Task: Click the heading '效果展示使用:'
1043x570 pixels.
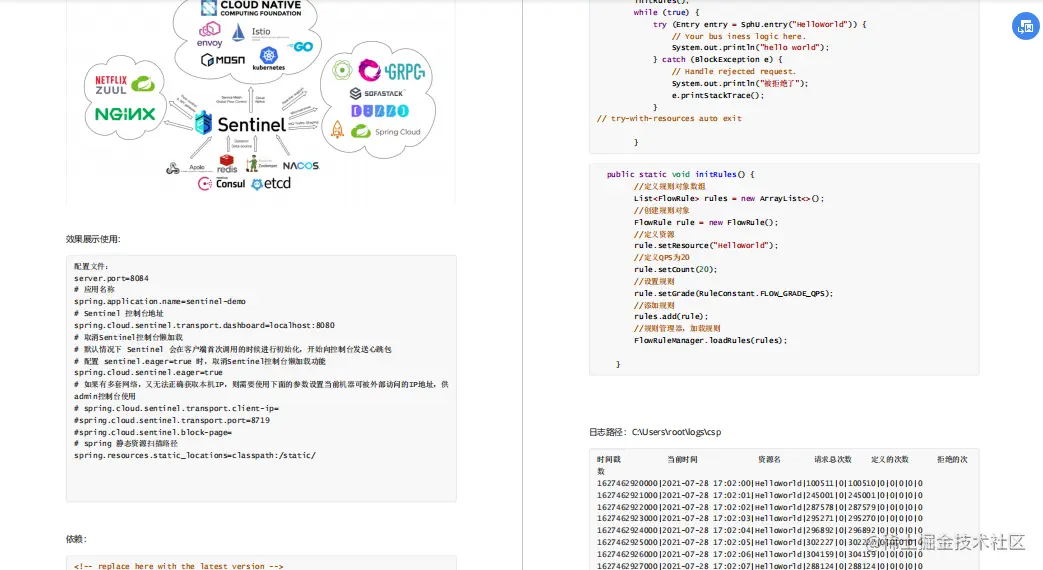Action: tap(93, 239)
